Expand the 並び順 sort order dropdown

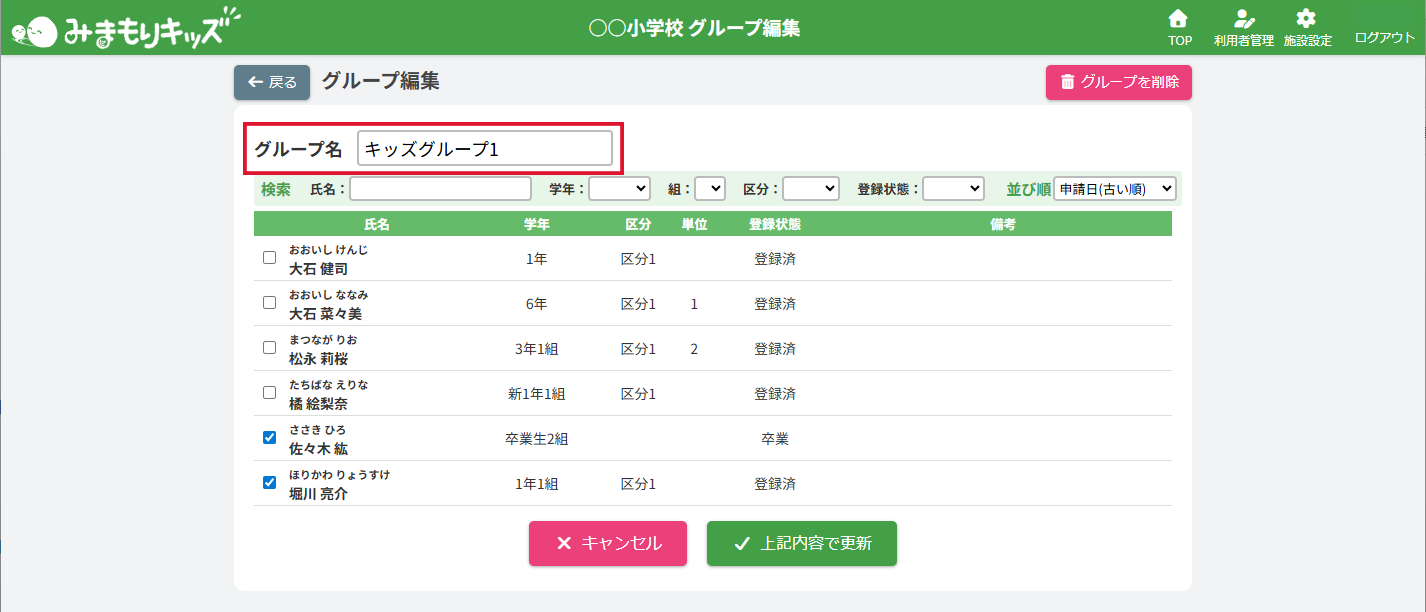(1115, 188)
